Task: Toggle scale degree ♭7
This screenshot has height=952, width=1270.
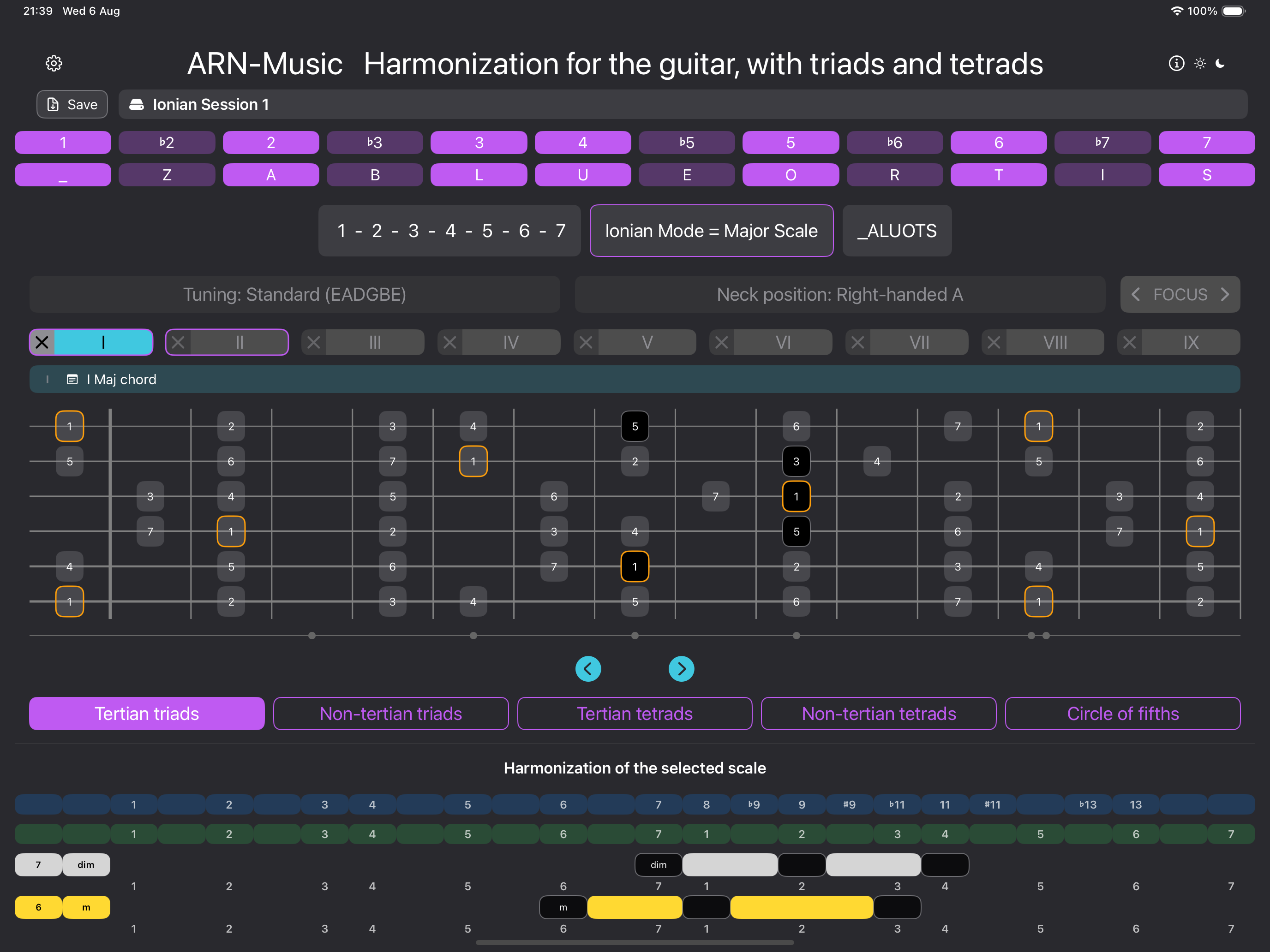Action: [x=1102, y=143]
